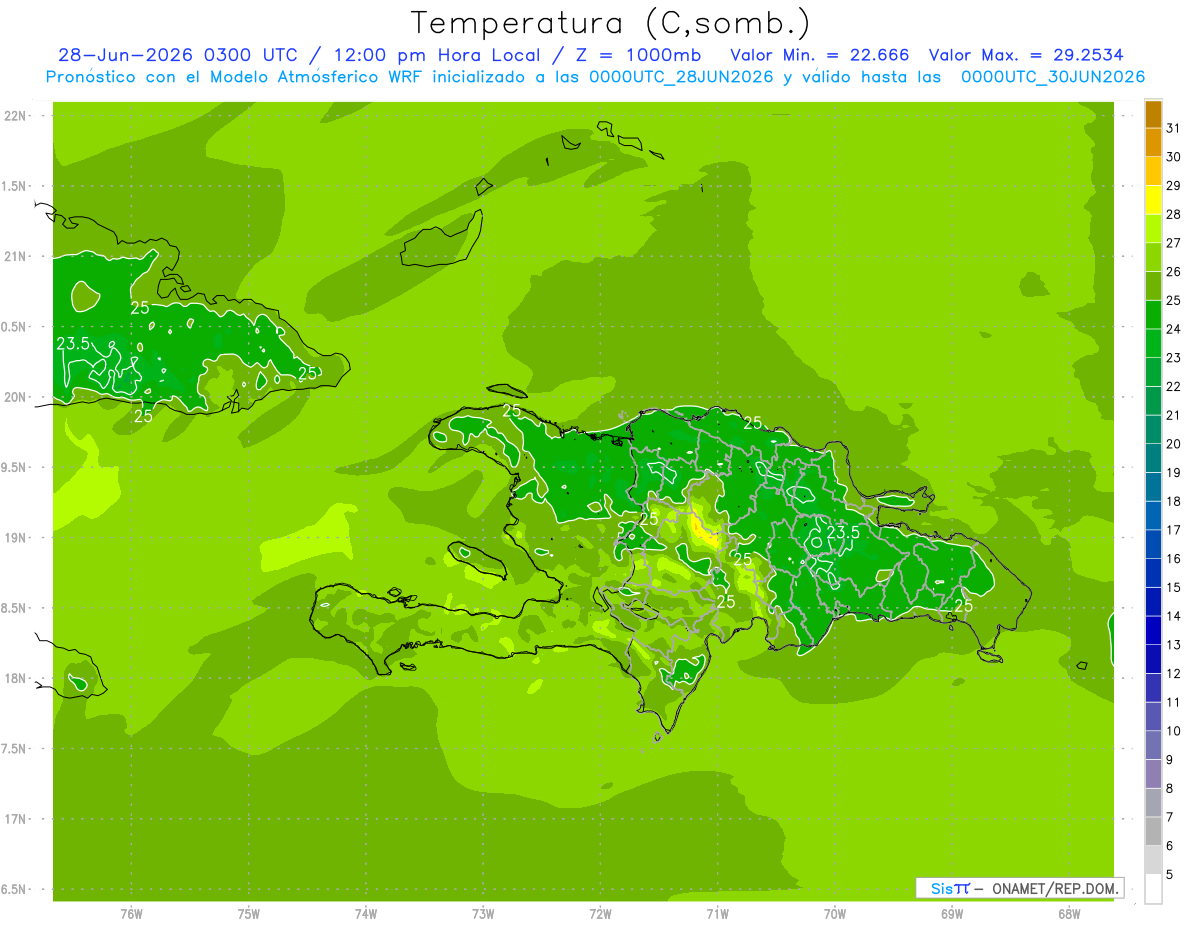Click the '70W' longitude axis label
The width and height of the screenshot is (1200, 927).
point(835,913)
